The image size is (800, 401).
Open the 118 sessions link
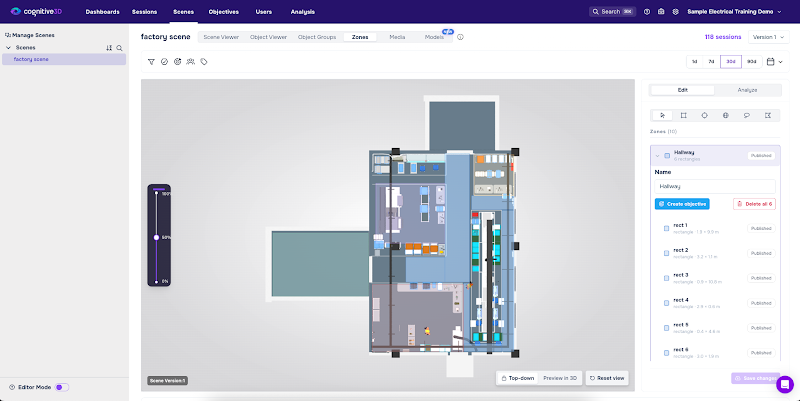723,37
